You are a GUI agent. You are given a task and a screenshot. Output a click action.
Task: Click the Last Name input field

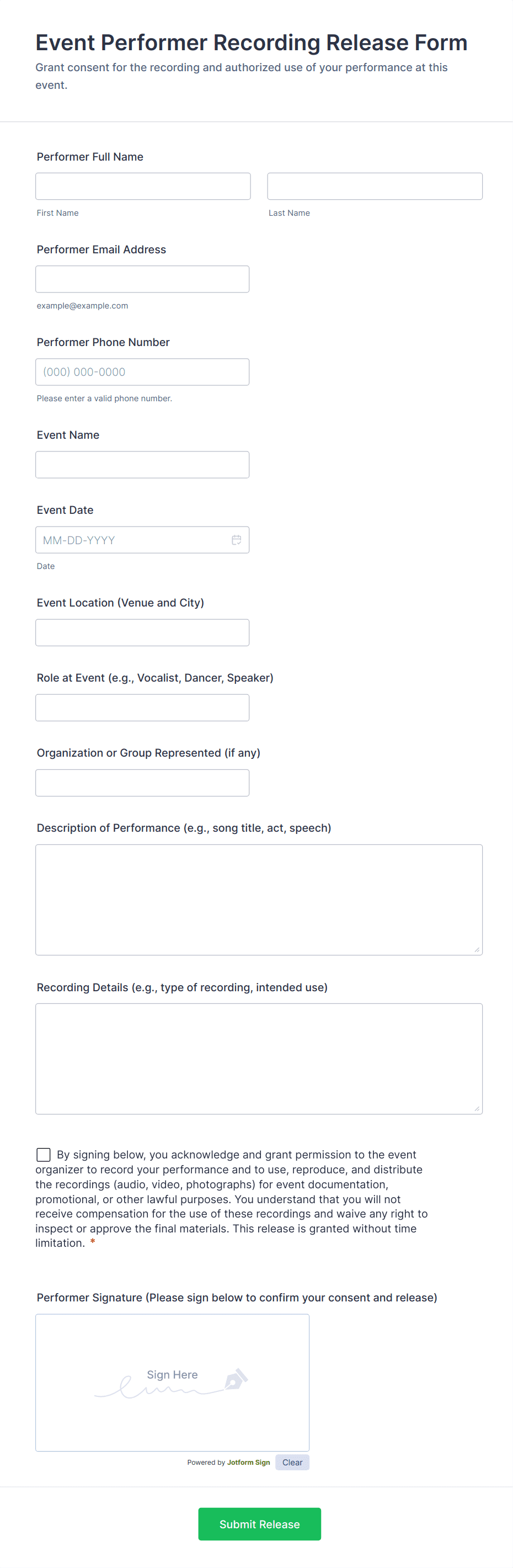[x=375, y=185]
